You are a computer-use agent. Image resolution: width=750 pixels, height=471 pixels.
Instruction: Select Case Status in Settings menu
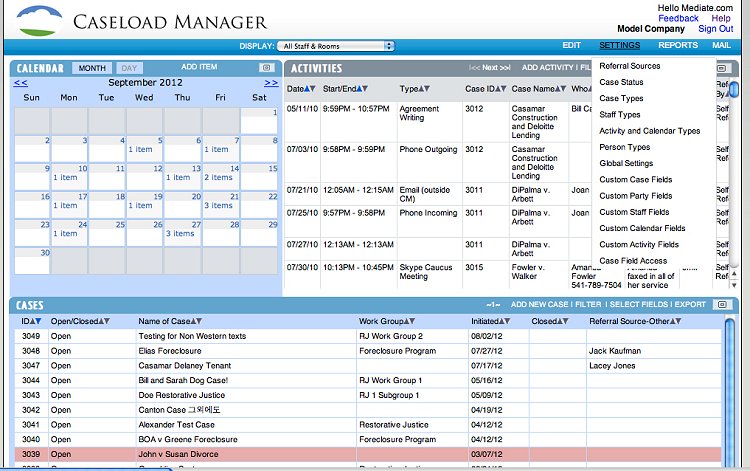(621, 82)
